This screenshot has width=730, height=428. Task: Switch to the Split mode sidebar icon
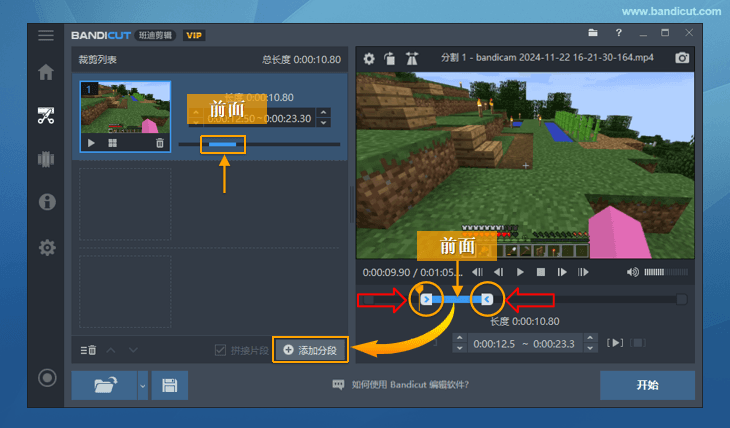click(x=46, y=159)
